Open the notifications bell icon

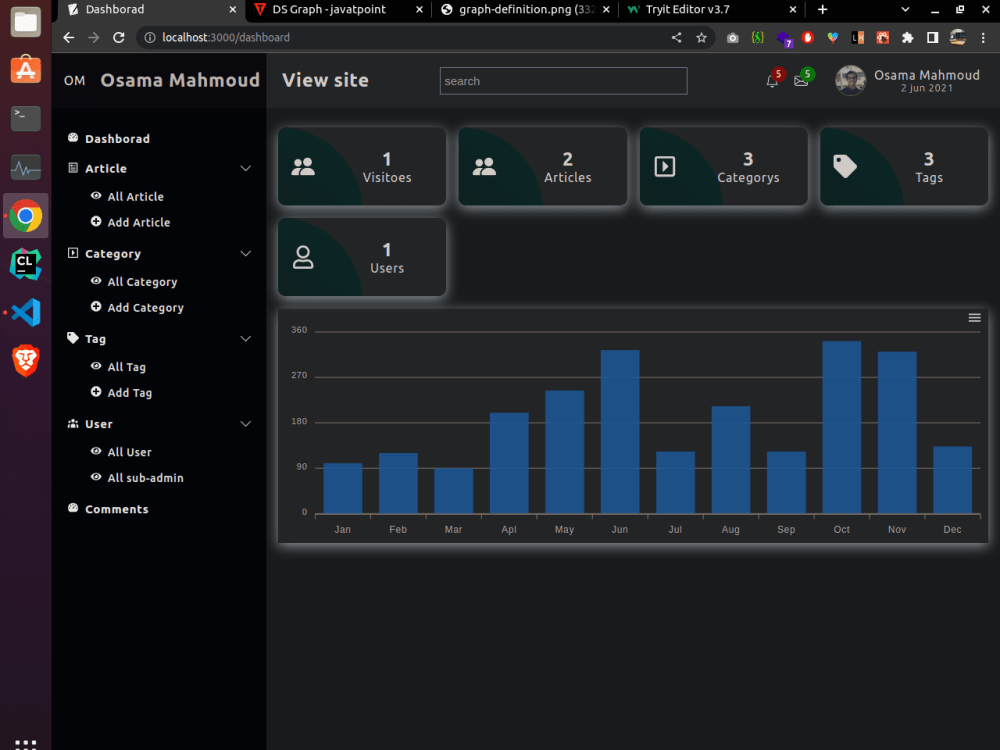coord(772,82)
